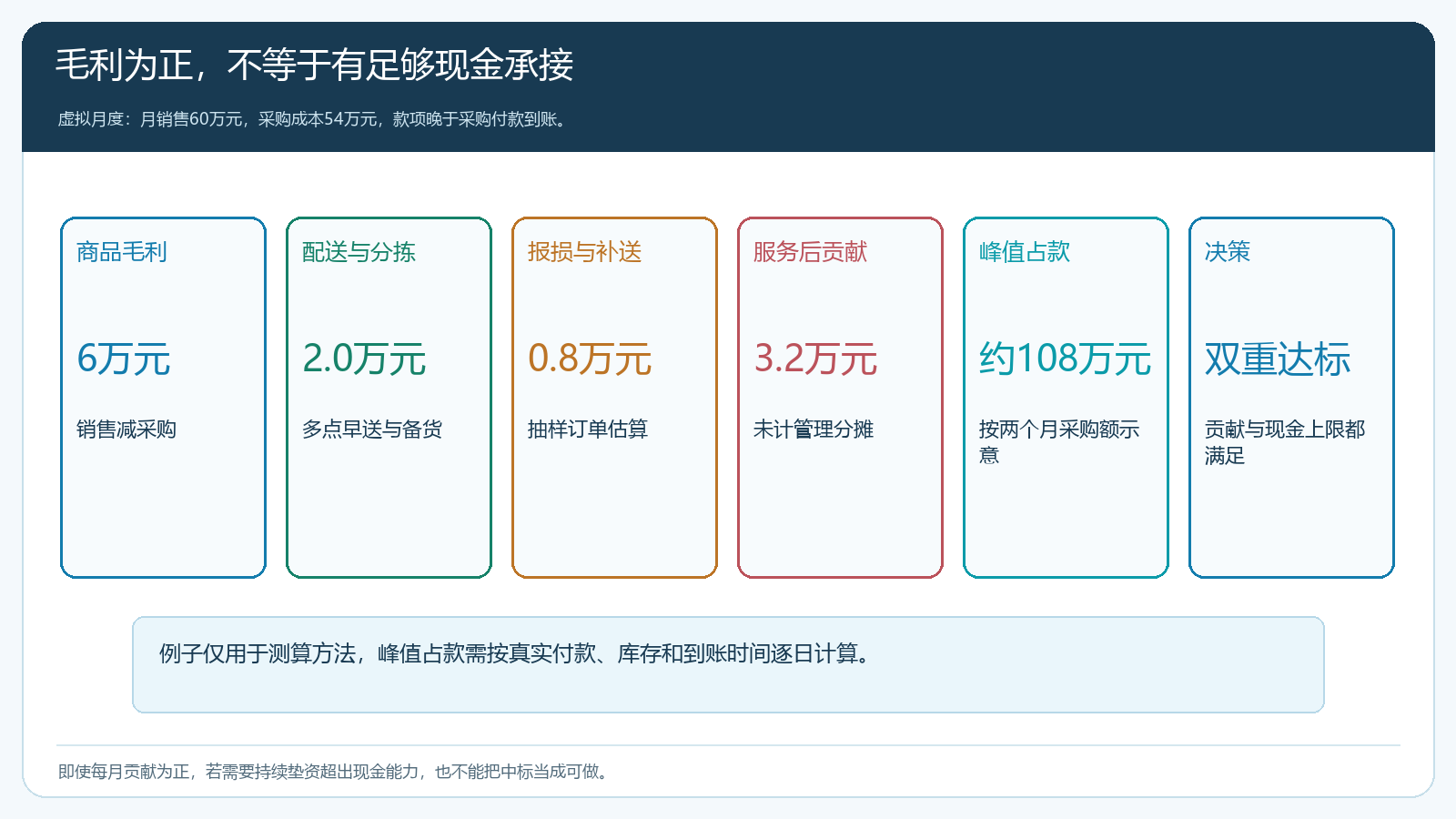Select the 6万元 value
The width and height of the screenshot is (1456, 819).
pos(124,359)
